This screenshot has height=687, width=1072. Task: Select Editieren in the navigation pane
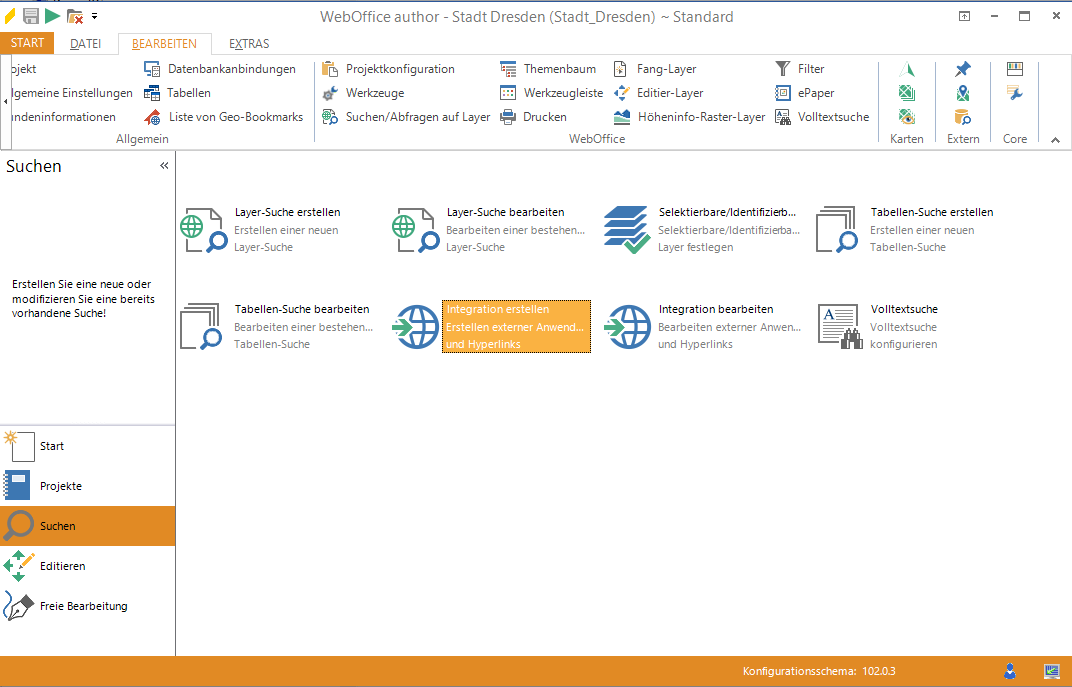click(x=63, y=566)
